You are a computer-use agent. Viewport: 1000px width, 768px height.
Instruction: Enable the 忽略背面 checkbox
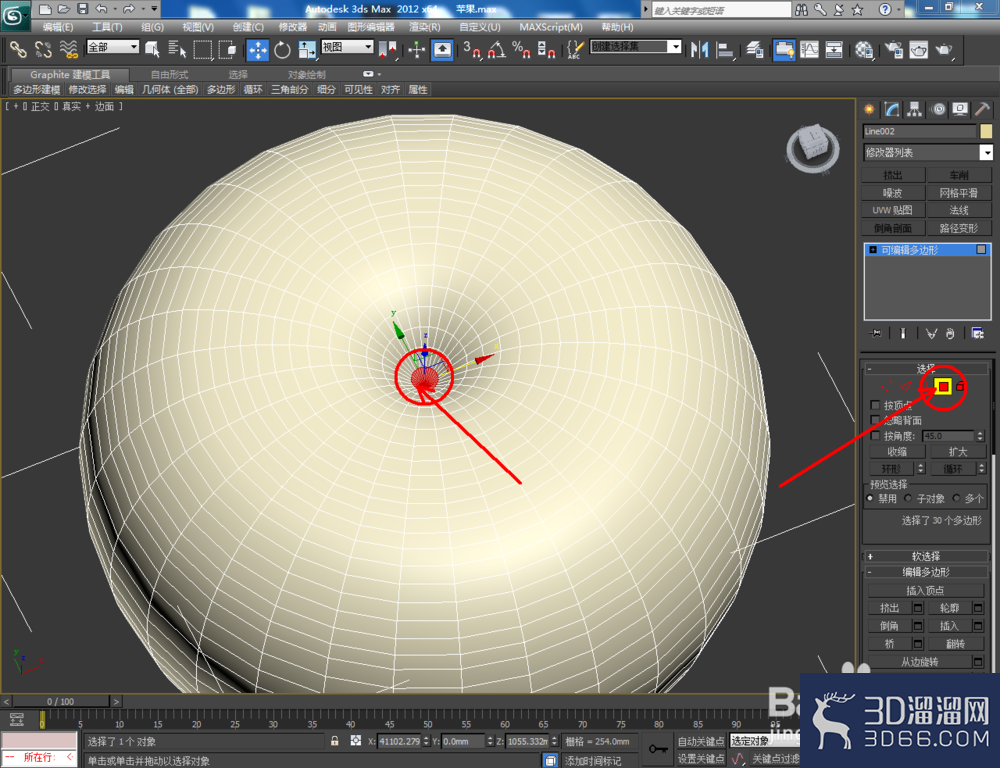[875, 420]
